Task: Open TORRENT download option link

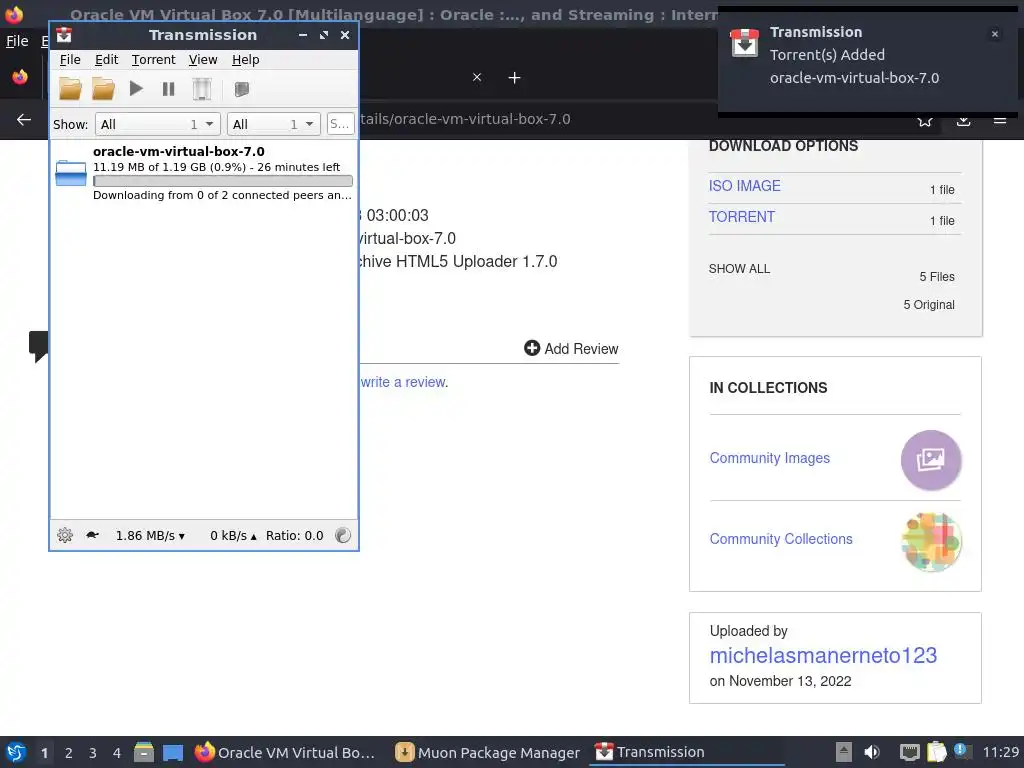Action: 742,217
